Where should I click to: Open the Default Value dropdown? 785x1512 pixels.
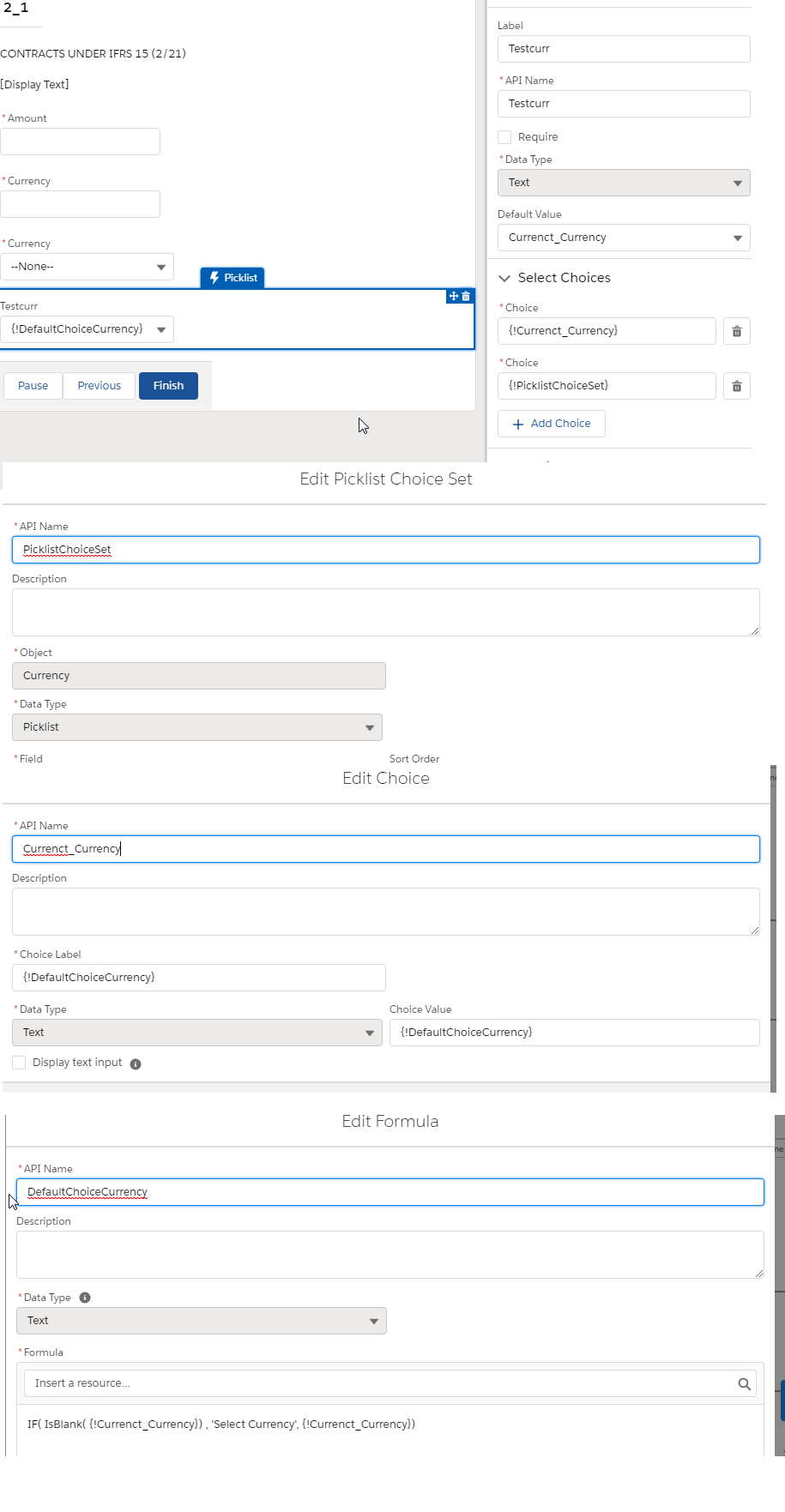[x=624, y=238]
